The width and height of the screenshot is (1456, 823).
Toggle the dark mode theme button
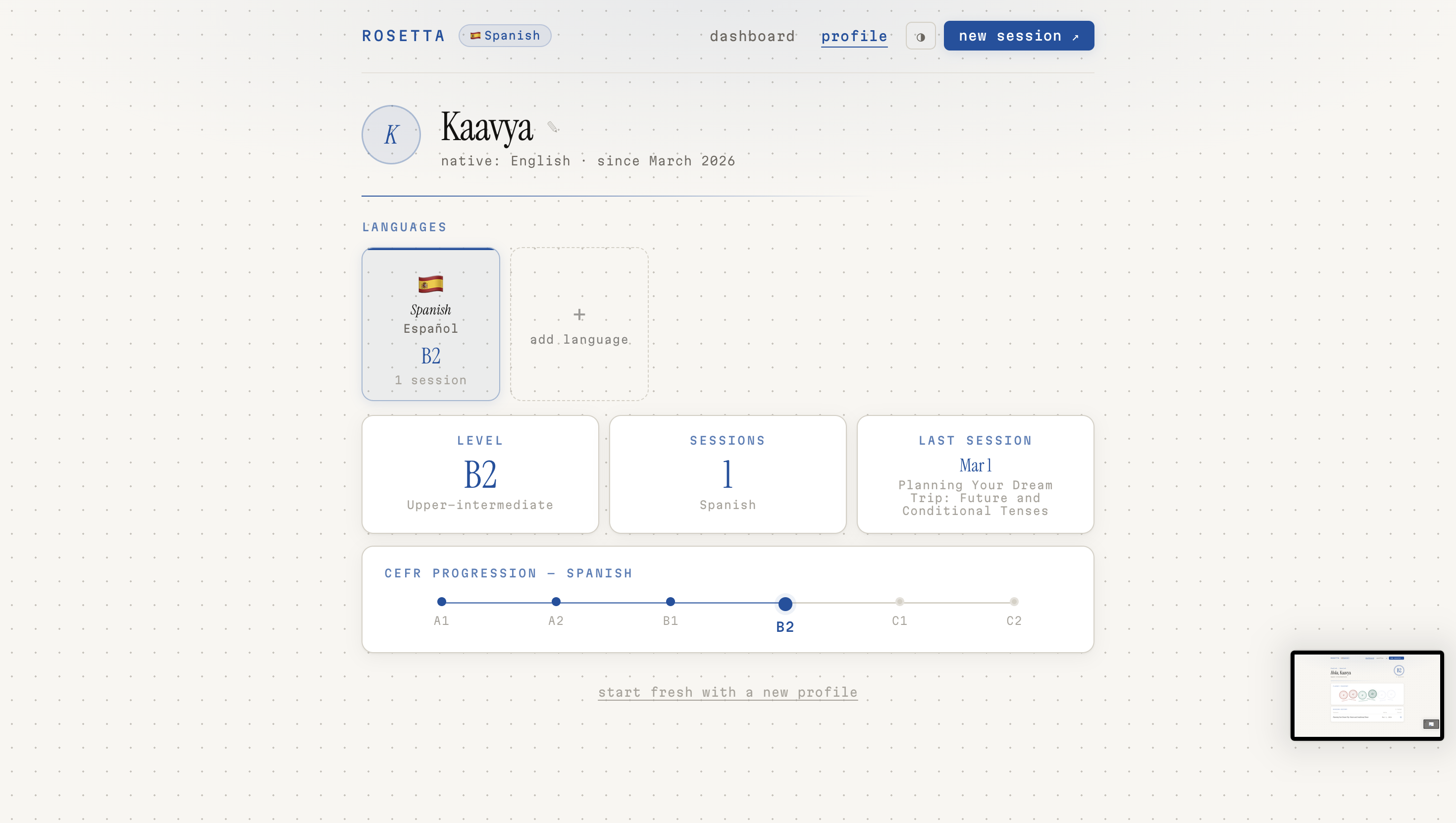point(920,37)
